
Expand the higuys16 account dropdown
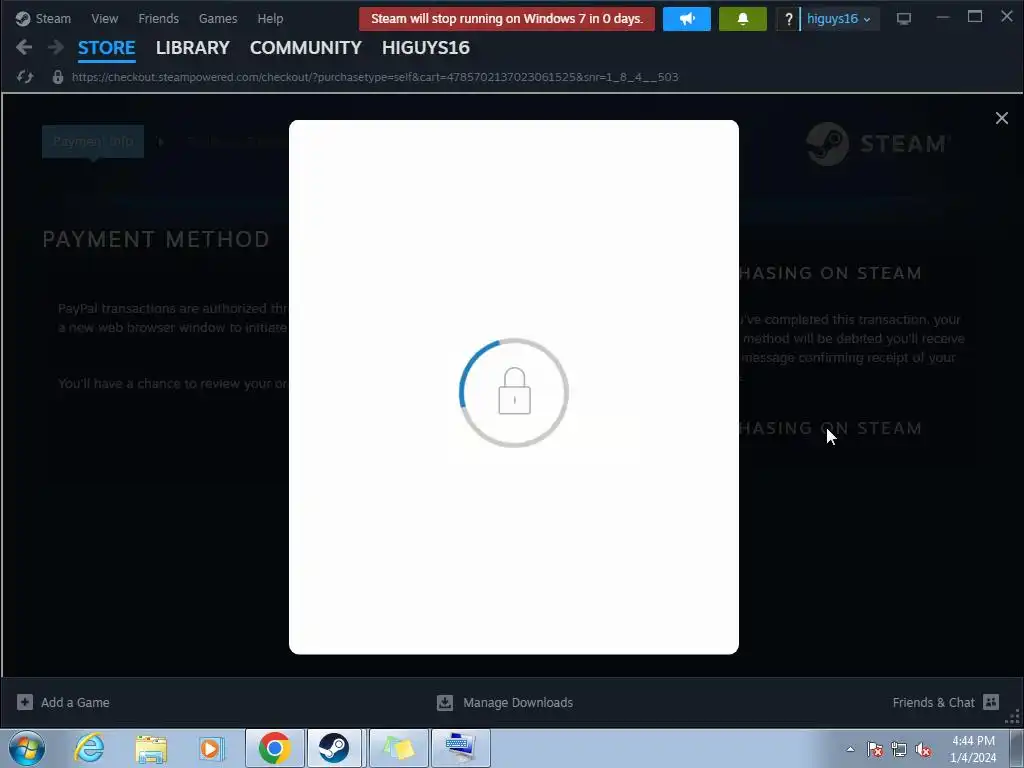(839, 19)
